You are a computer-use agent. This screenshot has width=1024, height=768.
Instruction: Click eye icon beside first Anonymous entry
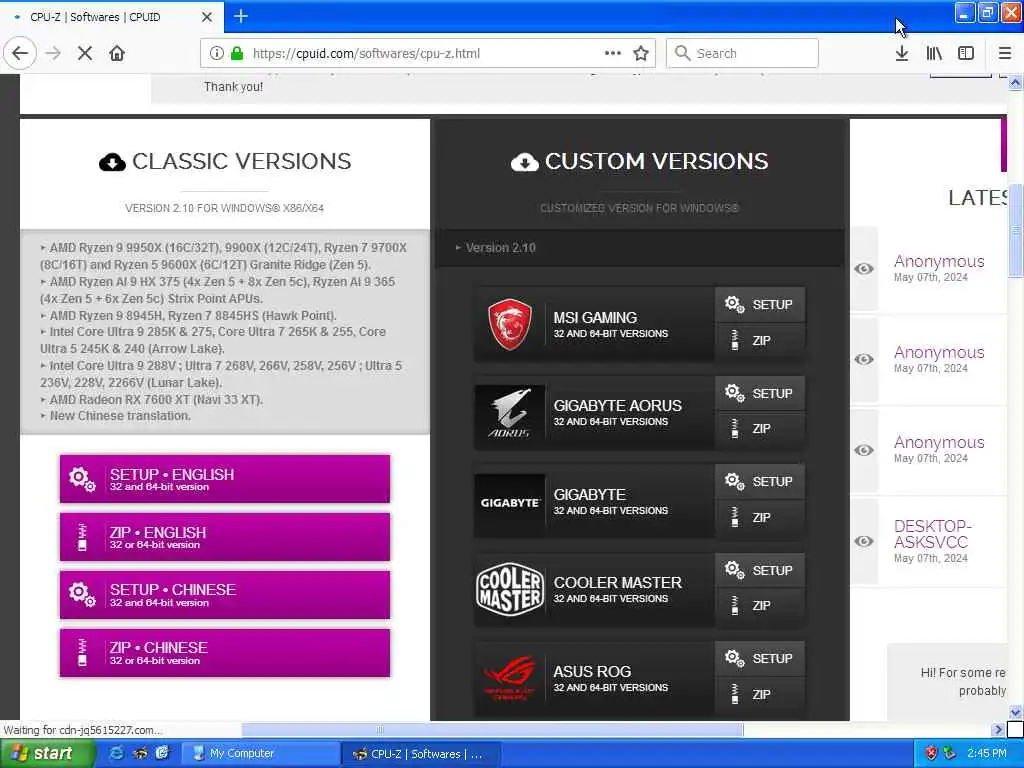tap(864, 268)
